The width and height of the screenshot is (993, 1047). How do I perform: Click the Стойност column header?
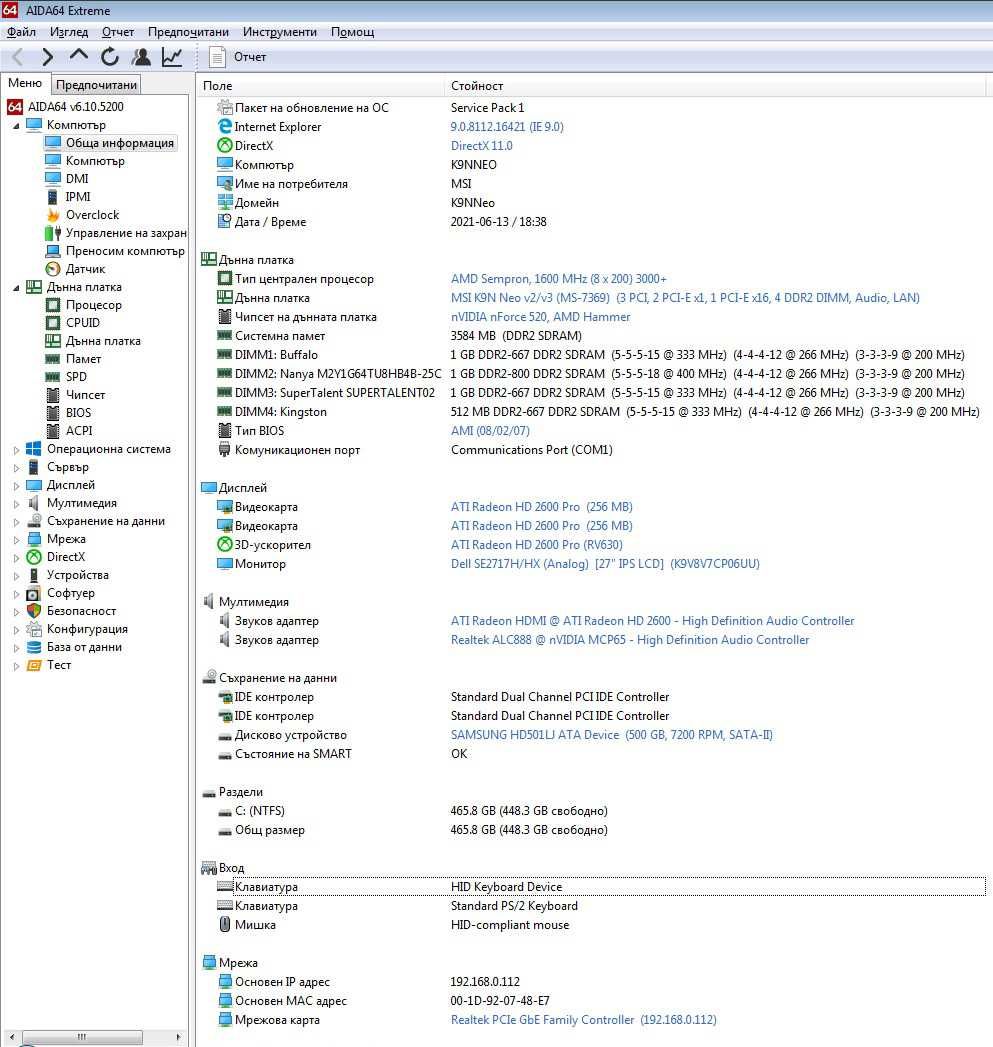point(715,85)
